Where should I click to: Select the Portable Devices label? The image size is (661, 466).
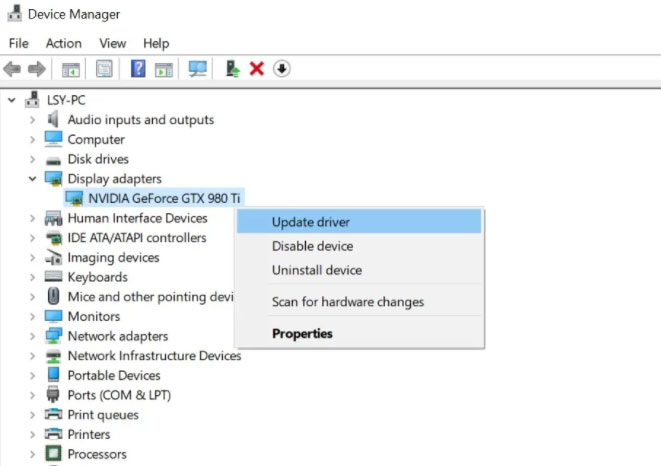[x=114, y=375]
